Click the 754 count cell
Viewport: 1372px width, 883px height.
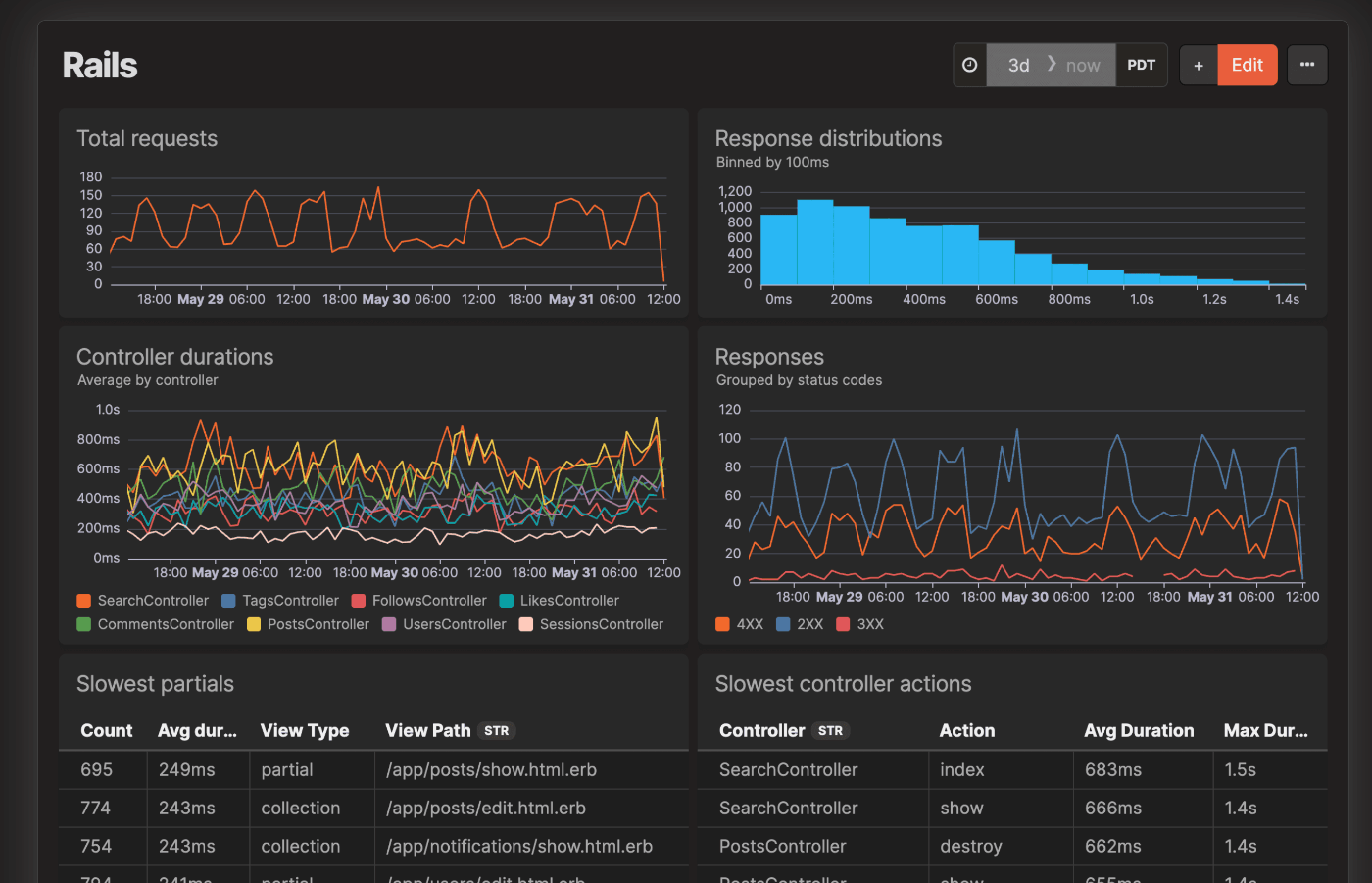pos(96,847)
